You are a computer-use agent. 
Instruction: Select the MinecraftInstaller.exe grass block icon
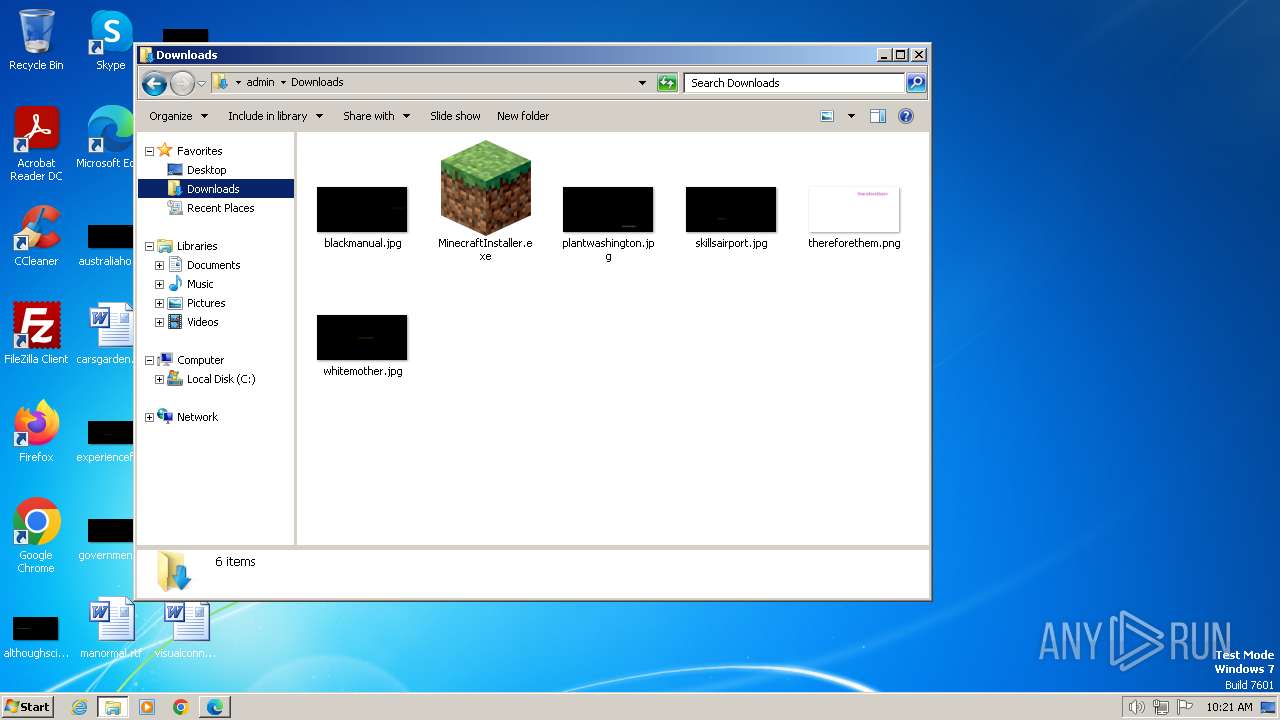[485, 188]
